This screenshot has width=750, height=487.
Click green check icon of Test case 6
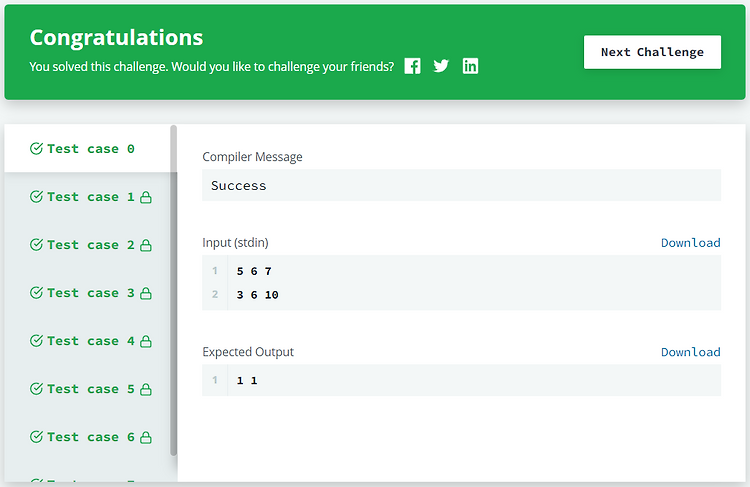click(36, 436)
